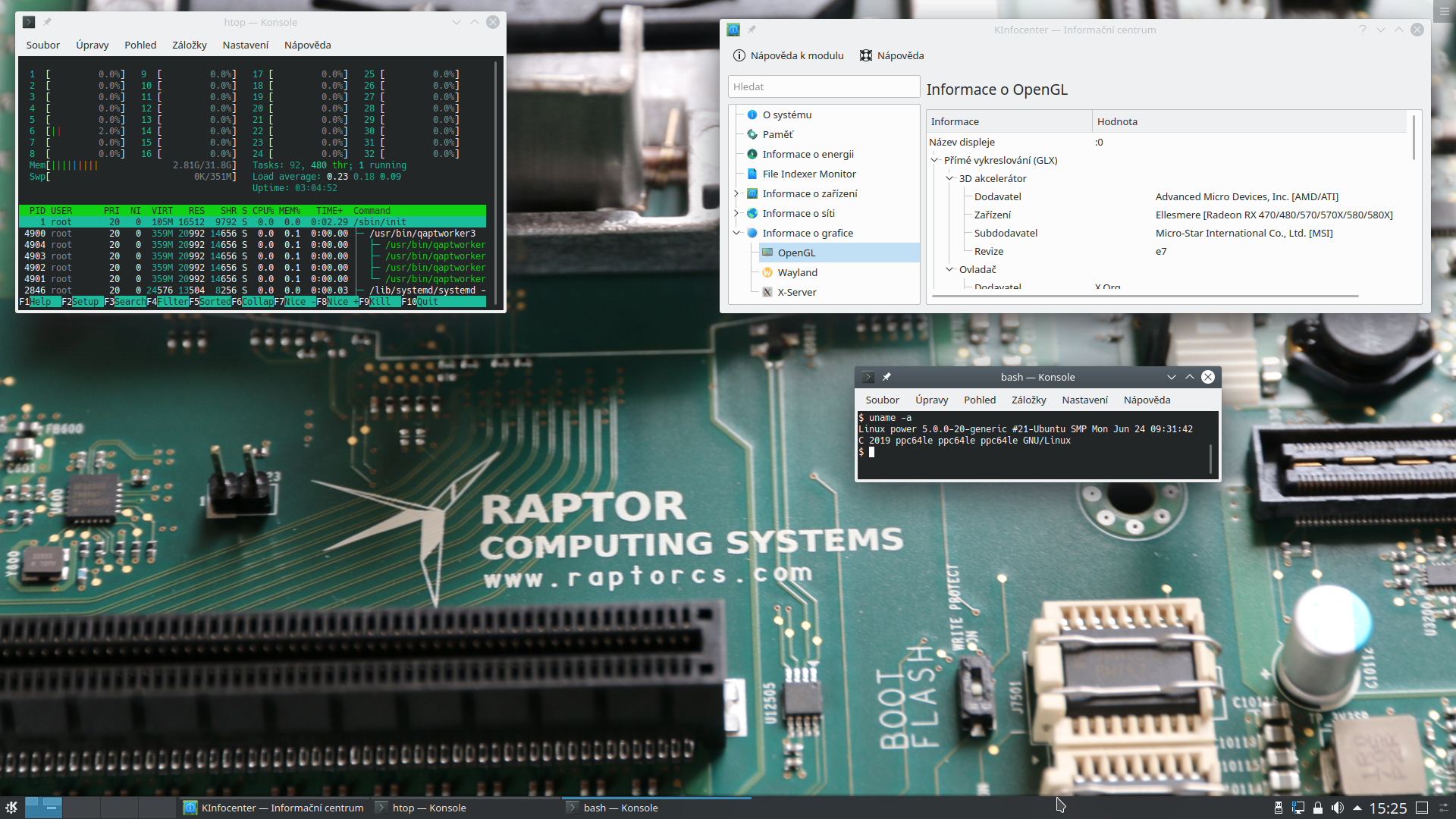1456x819 pixels.
Task: Toggle pin on KInfocenter window
Action: tap(752, 30)
